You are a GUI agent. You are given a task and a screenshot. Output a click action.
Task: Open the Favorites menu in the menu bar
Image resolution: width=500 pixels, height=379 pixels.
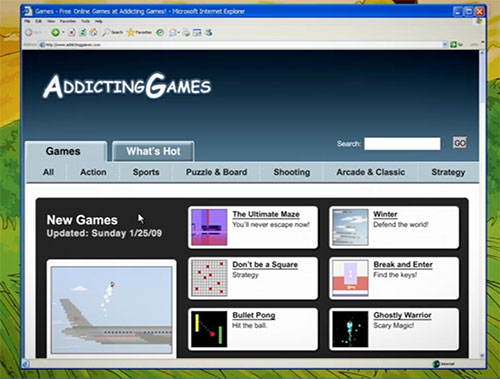pos(68,21)
